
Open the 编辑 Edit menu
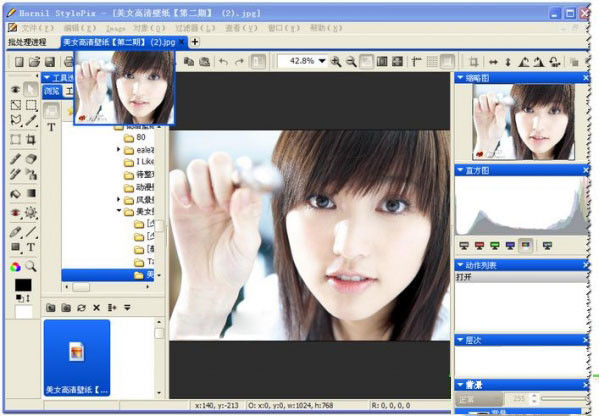pos(79,28)
